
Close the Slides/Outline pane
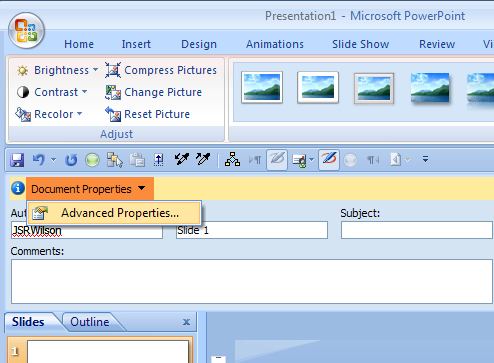pyautogui.click(x=186, y=322)
